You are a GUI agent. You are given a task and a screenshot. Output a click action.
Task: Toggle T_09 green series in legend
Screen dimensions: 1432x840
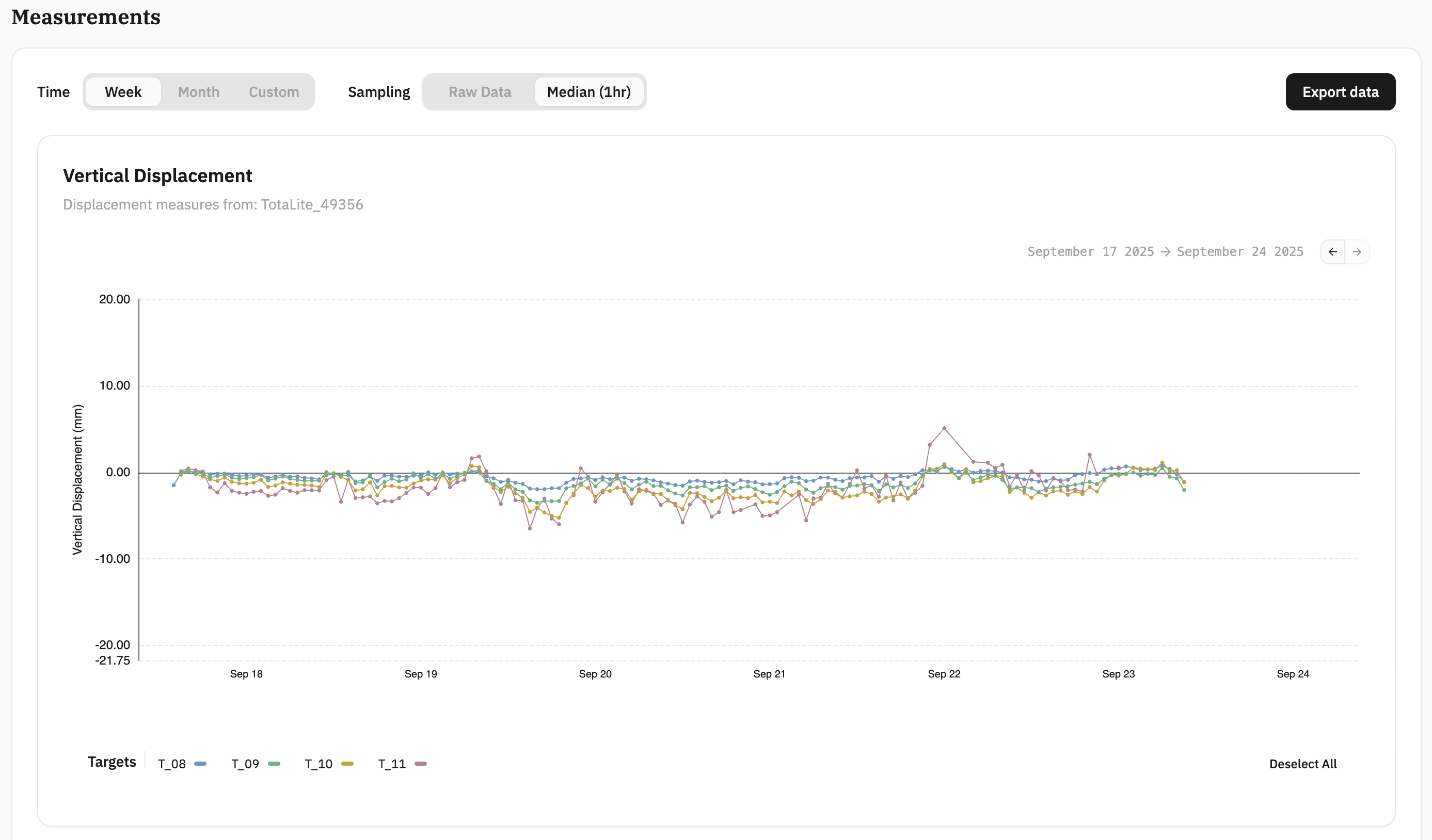(x=256, y=764)
